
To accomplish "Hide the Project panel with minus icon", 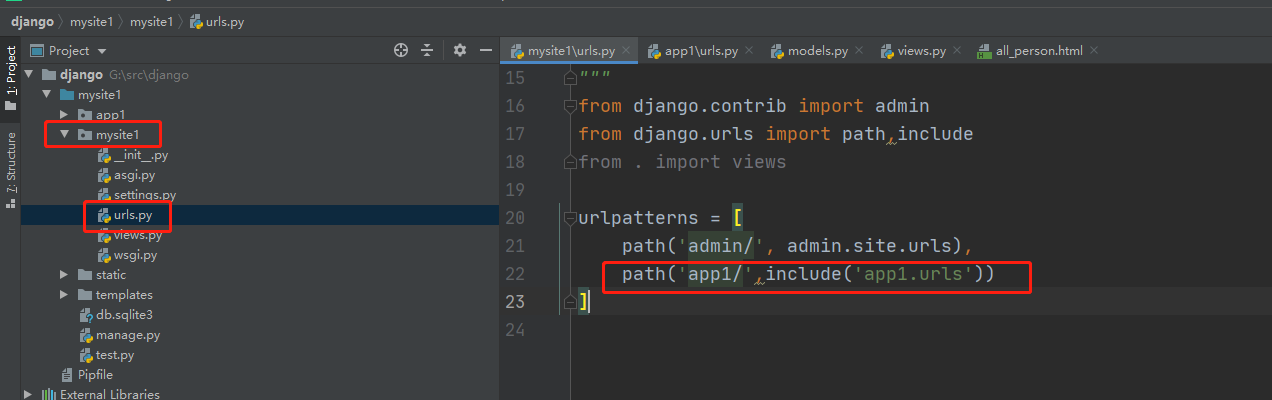I will click(486, 50).
